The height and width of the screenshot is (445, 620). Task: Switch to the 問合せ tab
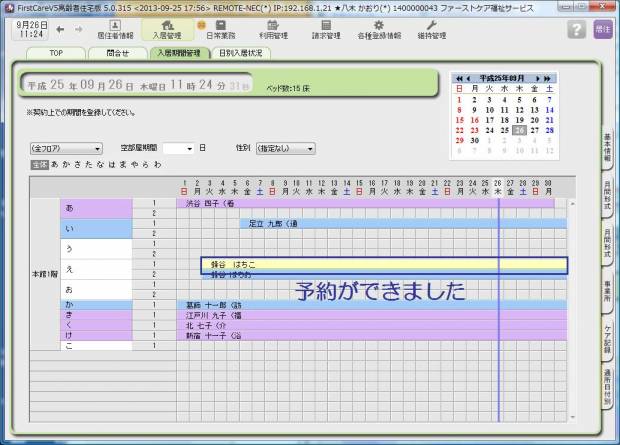coord(117,53)
